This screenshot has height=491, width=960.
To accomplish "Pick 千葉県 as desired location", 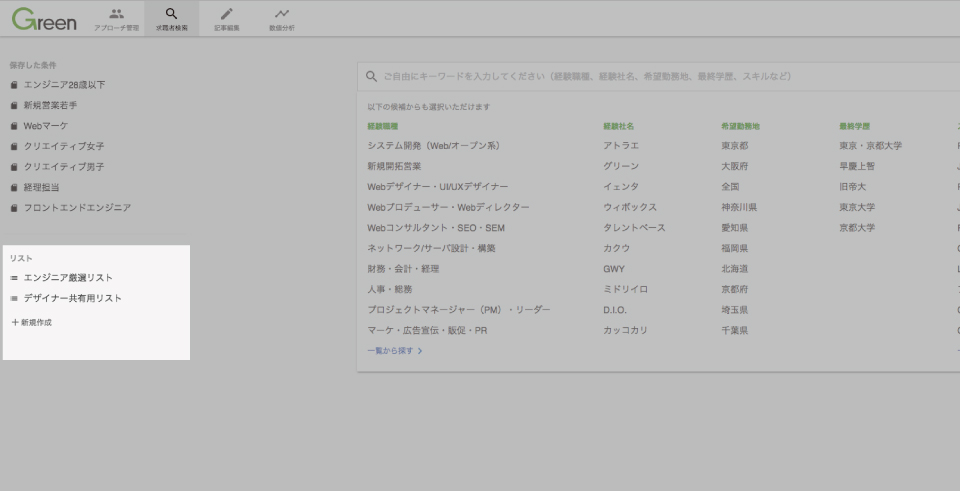I will pyautogui.click(x=735, y=330).
